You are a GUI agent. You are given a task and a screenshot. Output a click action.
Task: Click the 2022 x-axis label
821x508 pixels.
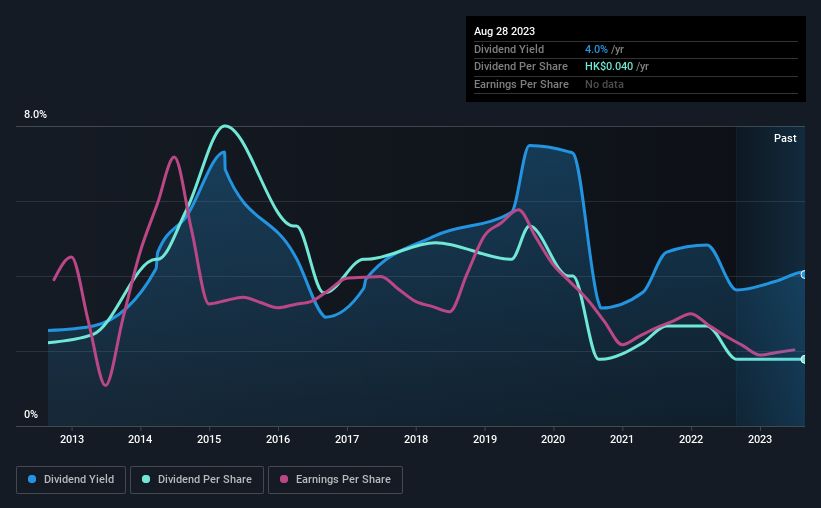(691, 439)
